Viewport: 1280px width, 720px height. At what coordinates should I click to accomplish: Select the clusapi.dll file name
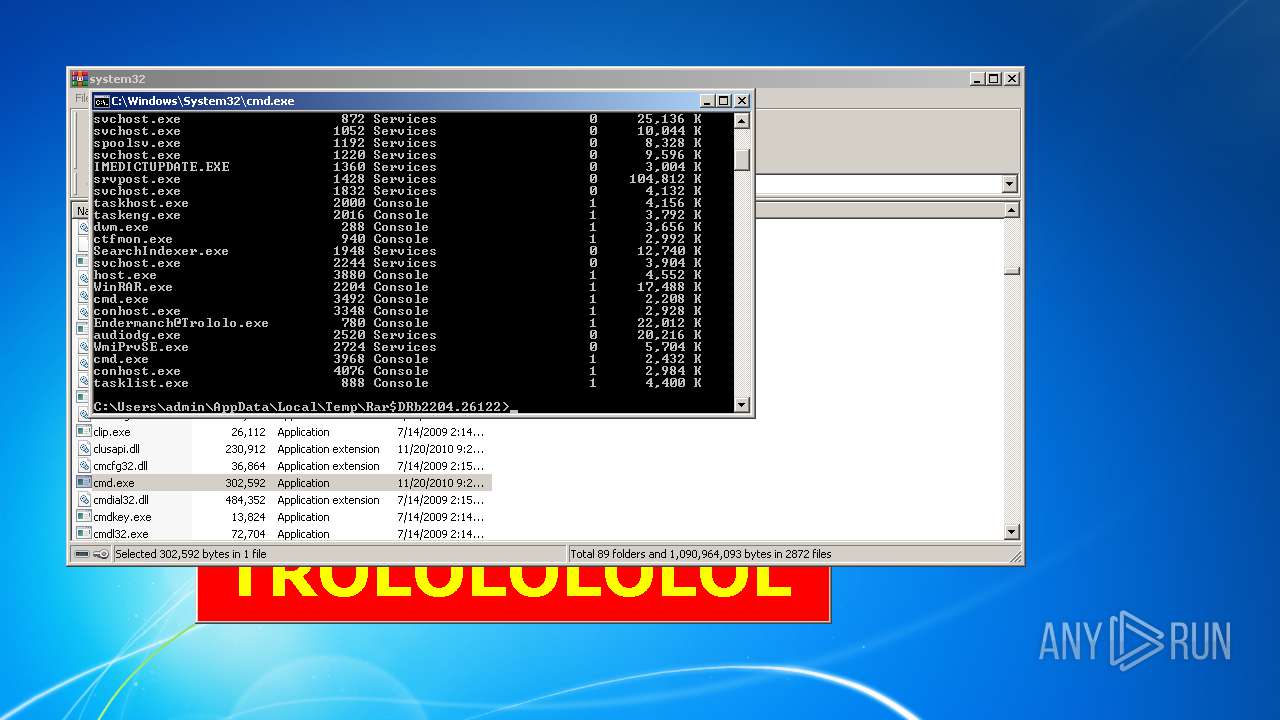pos(117,449)
